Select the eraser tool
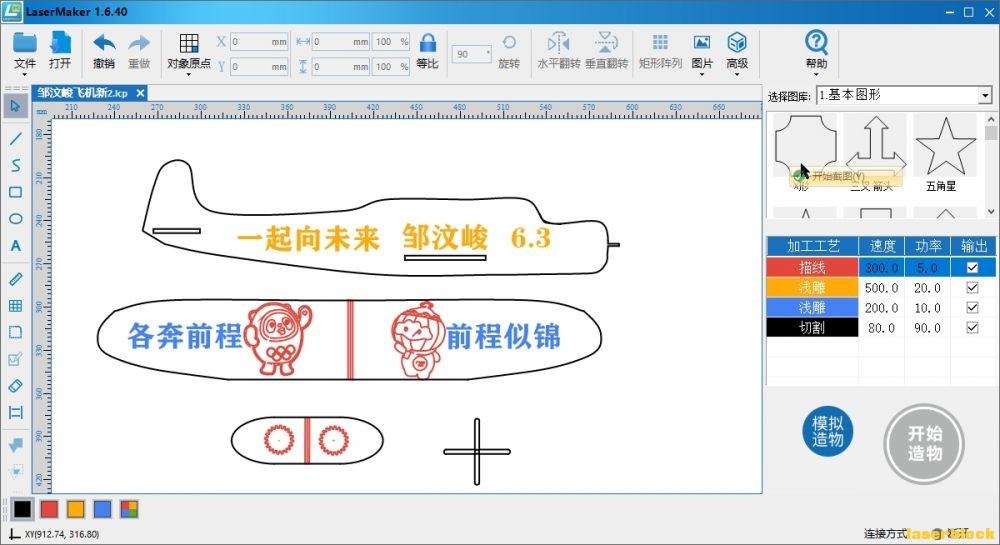The width and height of the screenshot is (1000, 545). click(16, 386)
